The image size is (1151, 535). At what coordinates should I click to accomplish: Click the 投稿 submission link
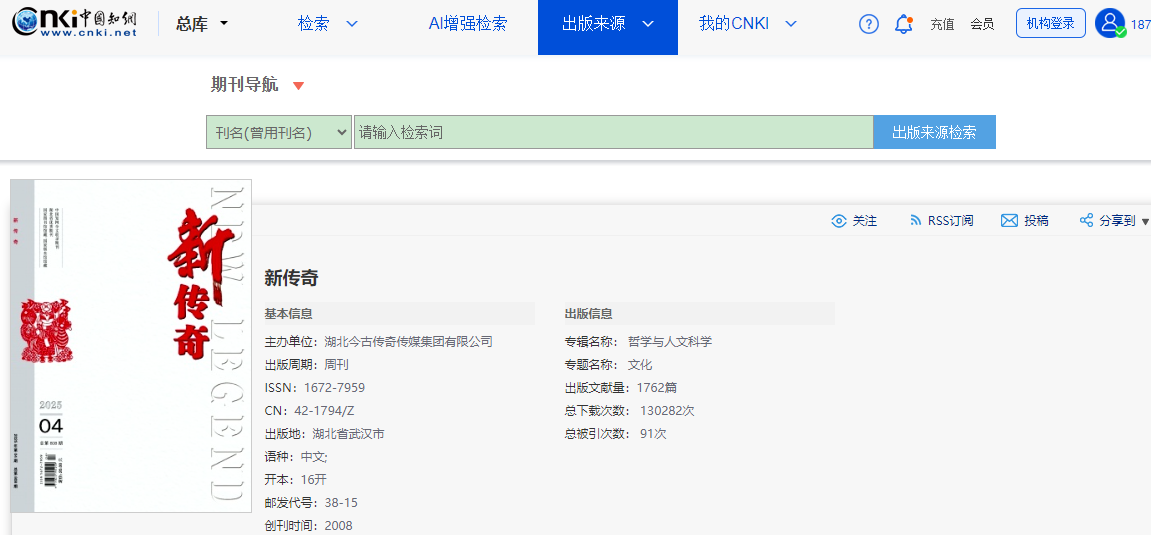tap(1036, 221)
